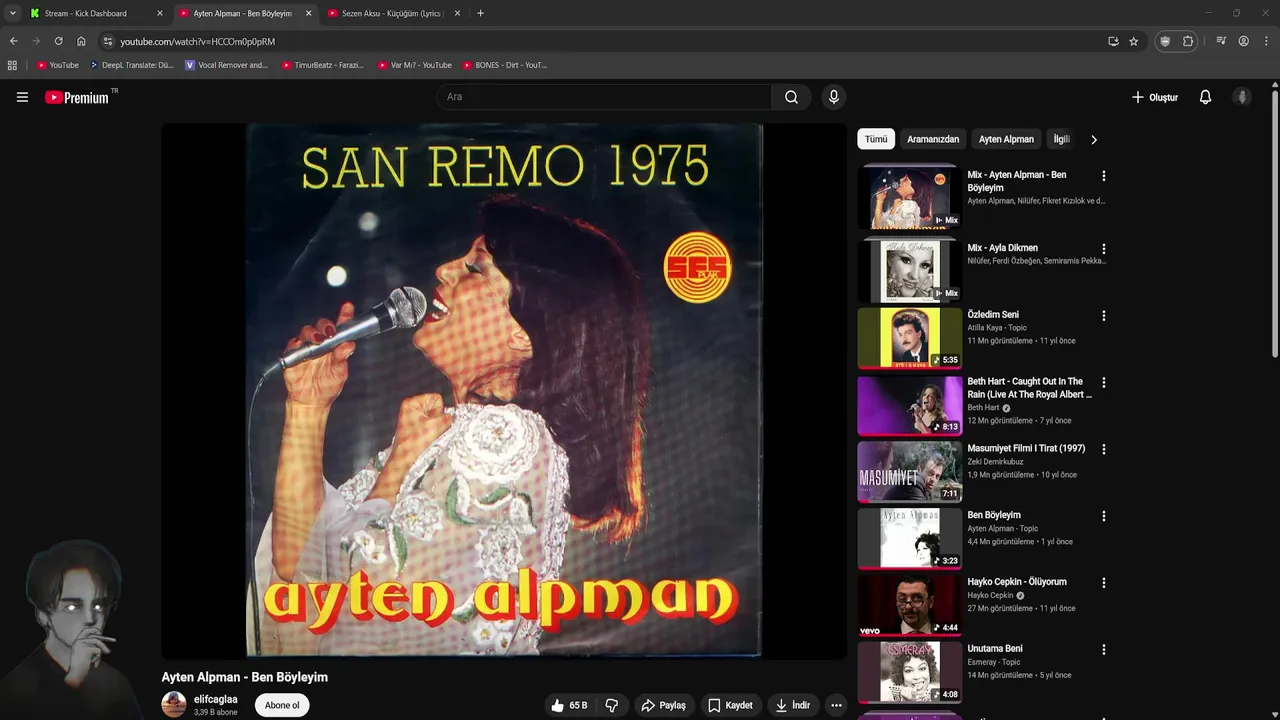Click video player album art
1280x720 pixels.
(x=504, y=390)
